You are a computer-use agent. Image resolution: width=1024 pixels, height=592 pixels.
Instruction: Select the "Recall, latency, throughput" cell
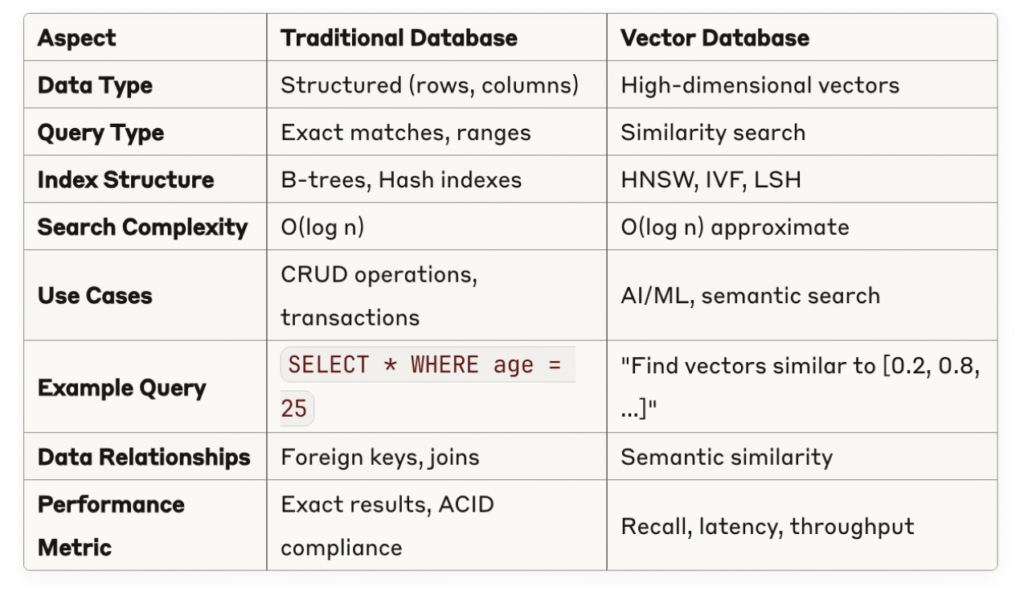tap(767, 526)
